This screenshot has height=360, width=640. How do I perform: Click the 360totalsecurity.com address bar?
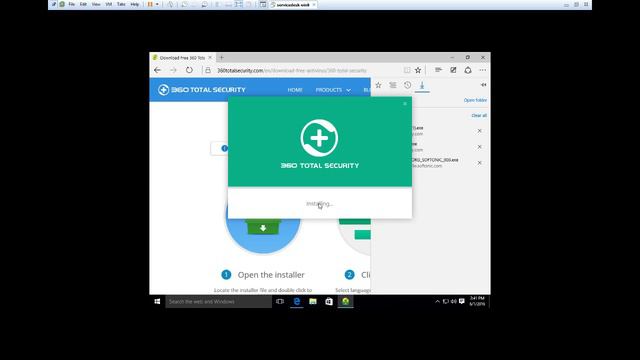(x=291, y=70)
